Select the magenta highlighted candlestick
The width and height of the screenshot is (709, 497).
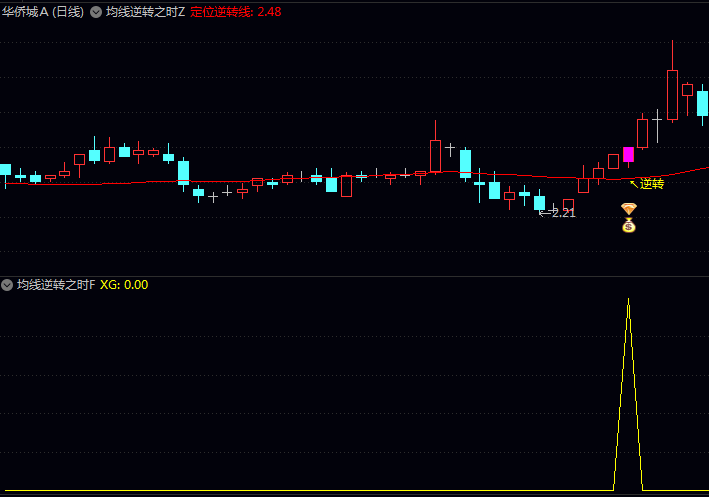pyautogui.click(x=629, y=155)
